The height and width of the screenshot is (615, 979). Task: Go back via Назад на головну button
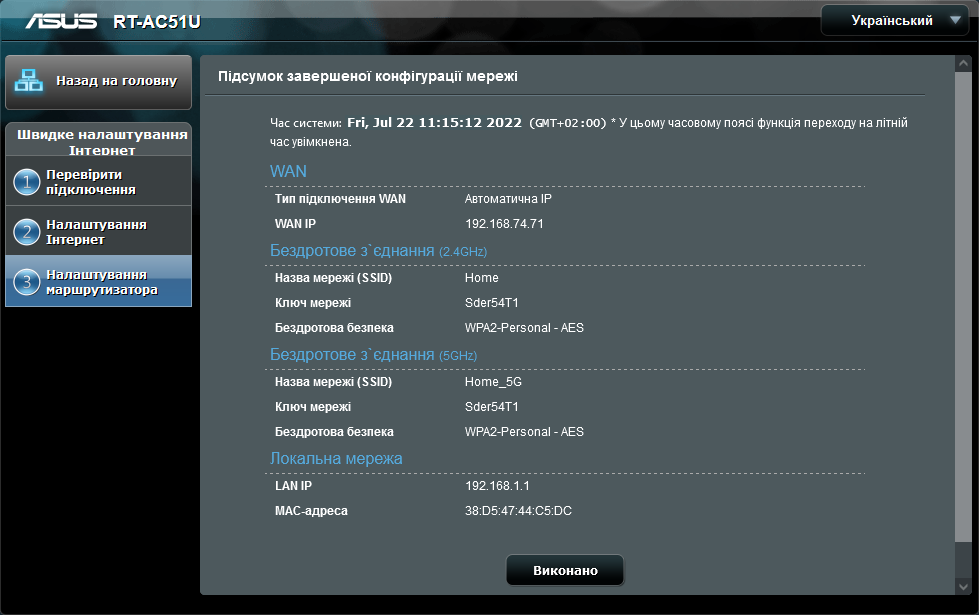(x=99, y=82)
